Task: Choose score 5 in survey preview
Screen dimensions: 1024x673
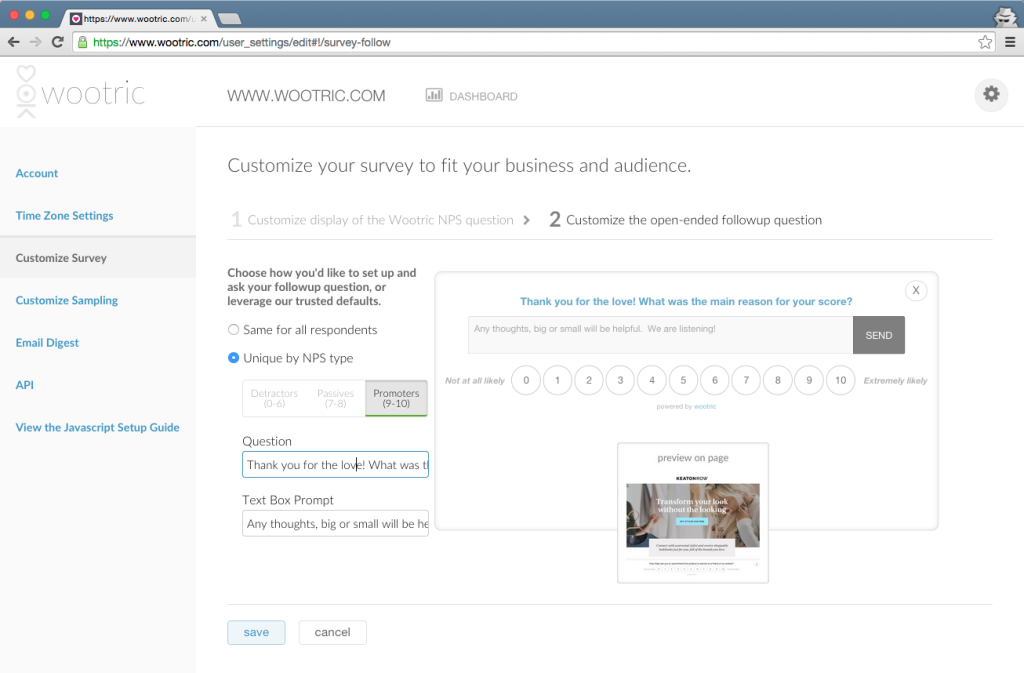Action: (x=683, y=381)
